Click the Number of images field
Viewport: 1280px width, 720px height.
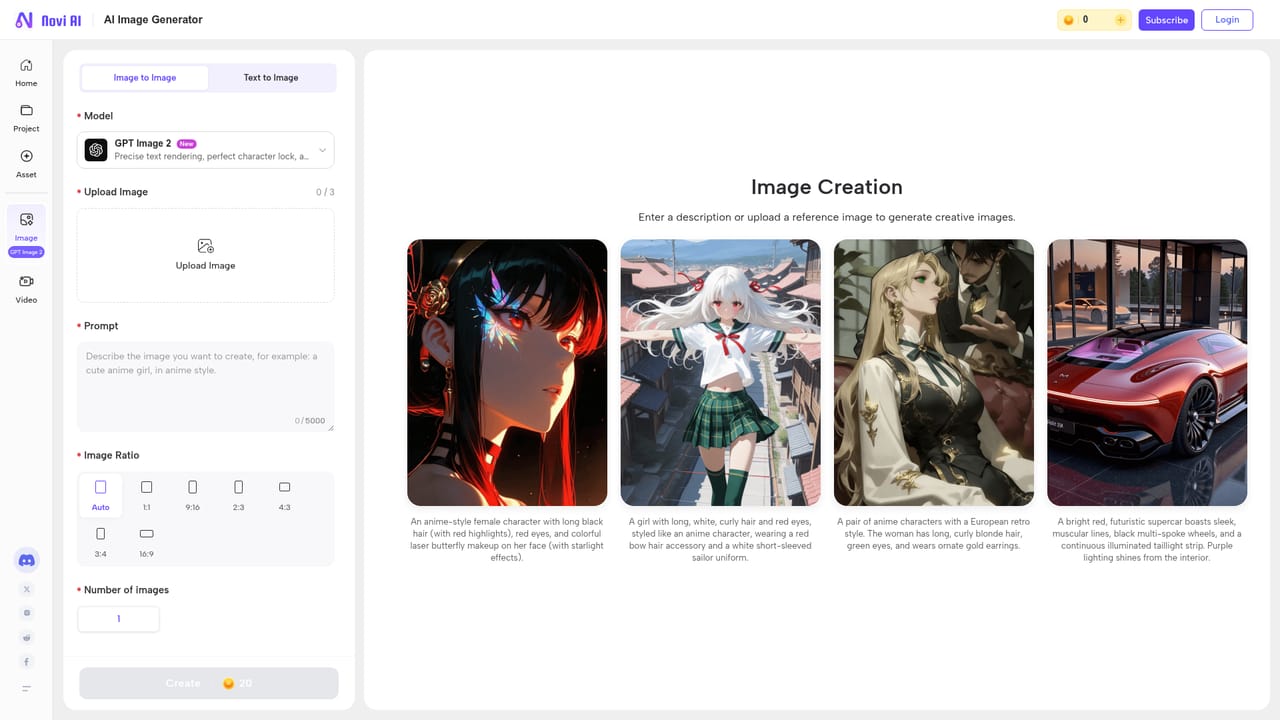(x=118, y=619)
